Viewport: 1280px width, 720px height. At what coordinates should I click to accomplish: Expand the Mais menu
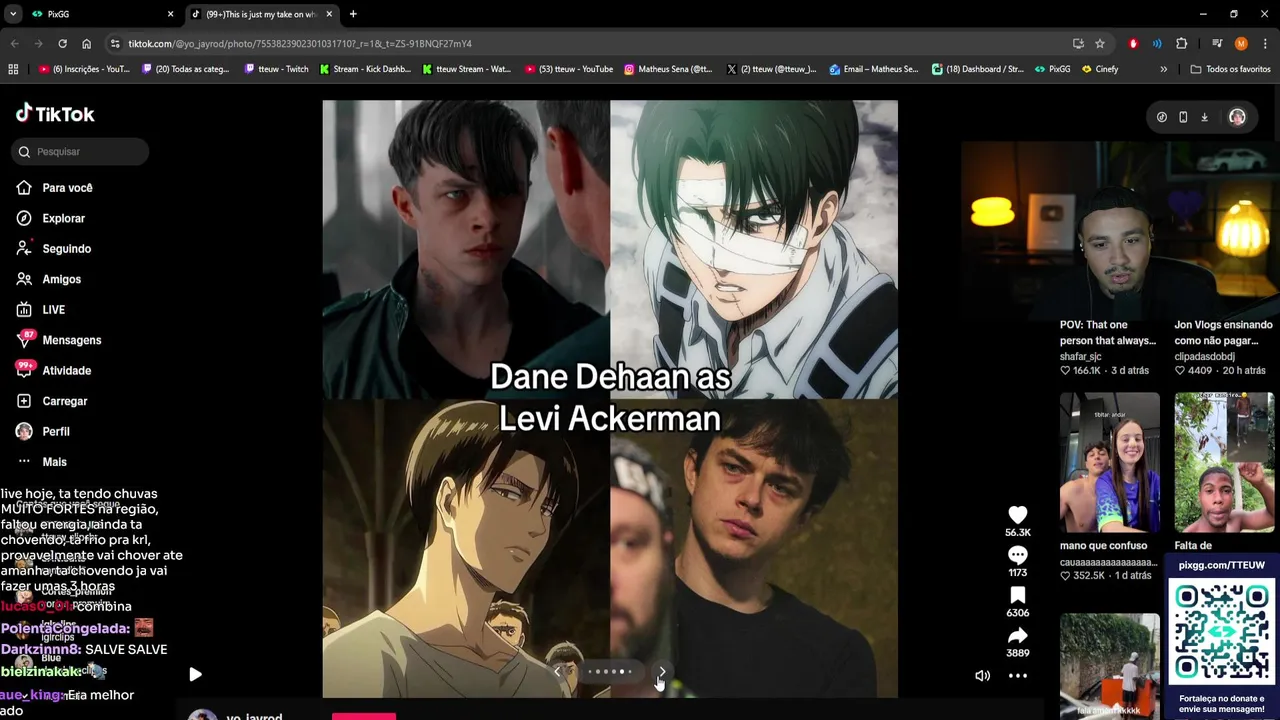pyautogui.click(x=54, y=462)
